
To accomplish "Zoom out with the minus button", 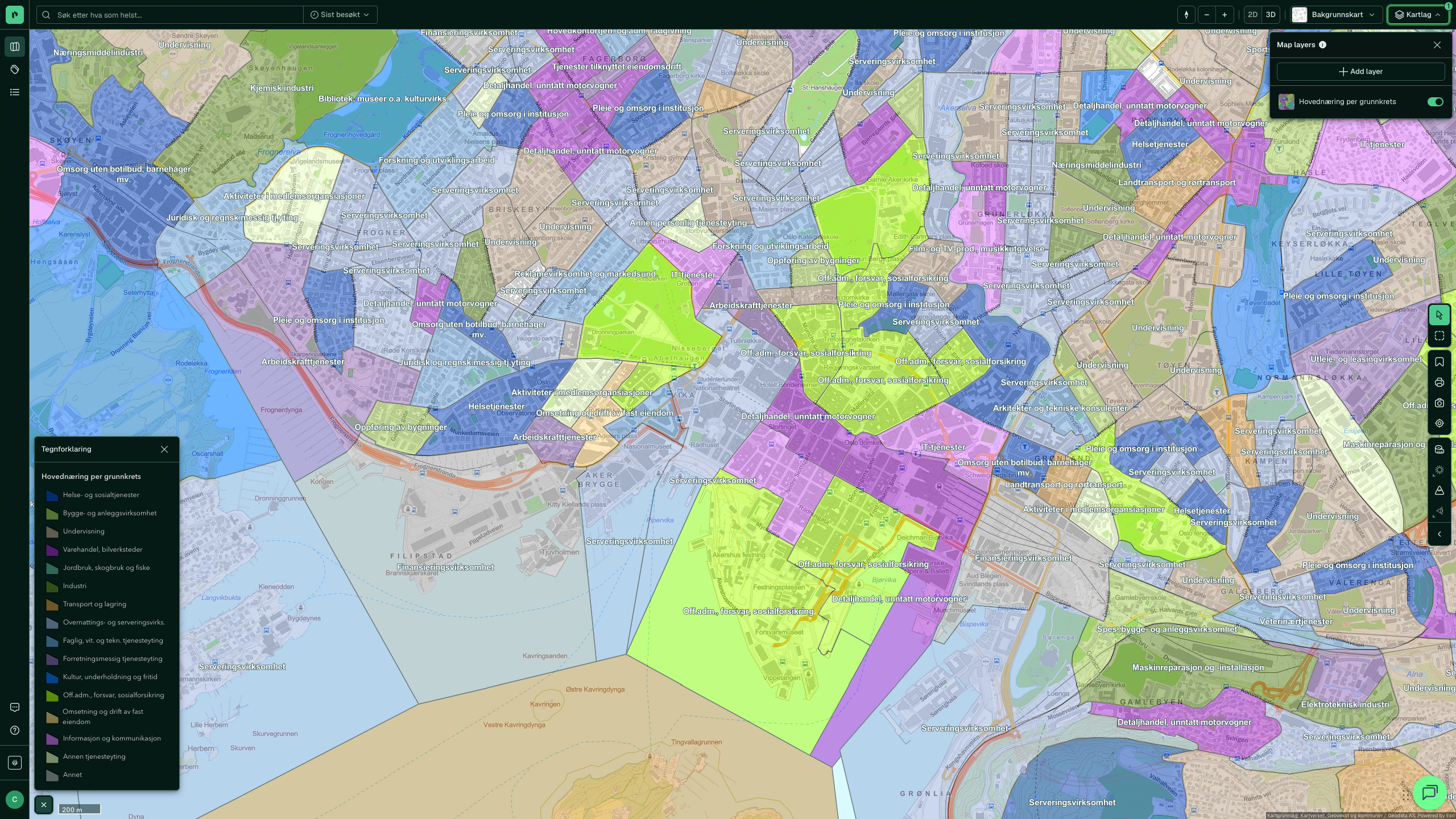I will coord(1206,15).
